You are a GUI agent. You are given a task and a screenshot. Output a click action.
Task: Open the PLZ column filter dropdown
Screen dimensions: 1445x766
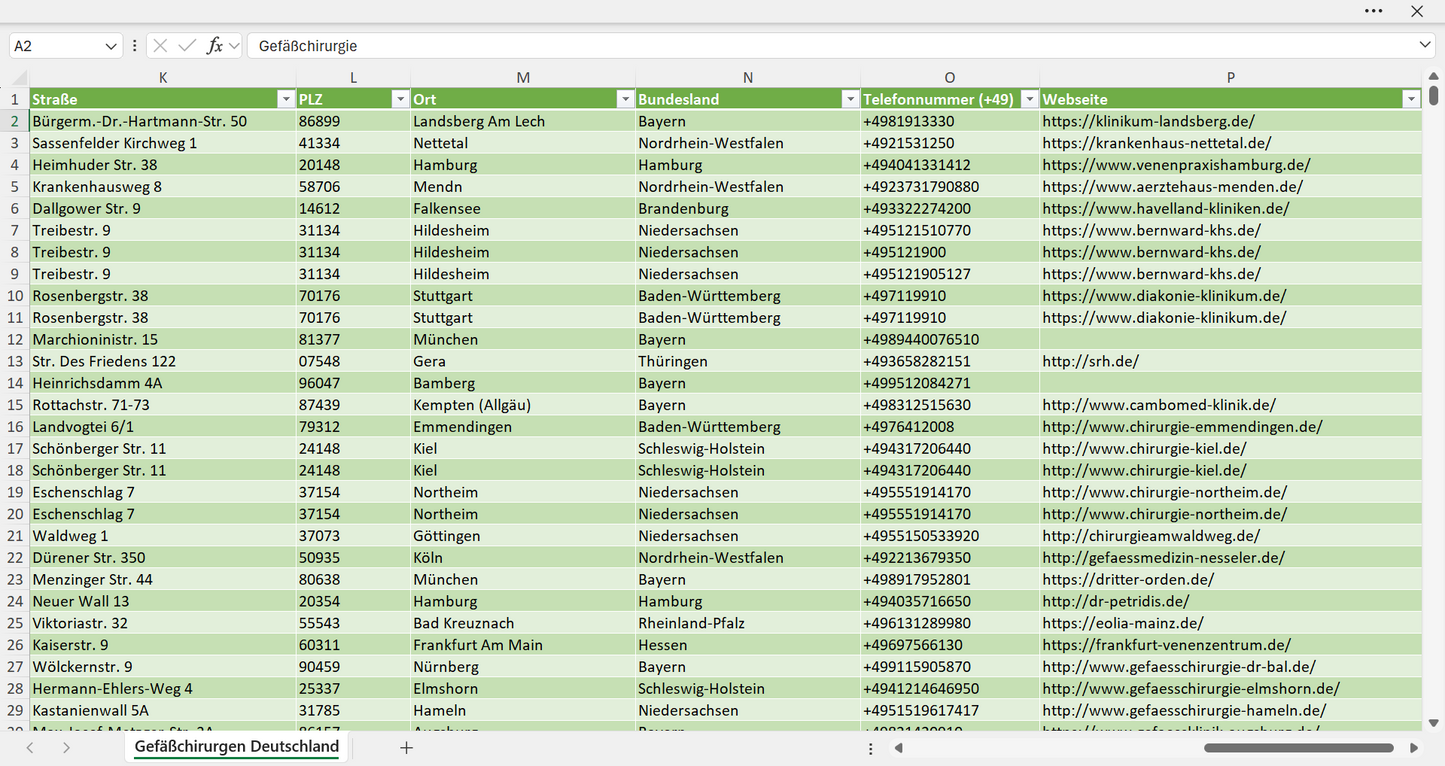point(400,99)
